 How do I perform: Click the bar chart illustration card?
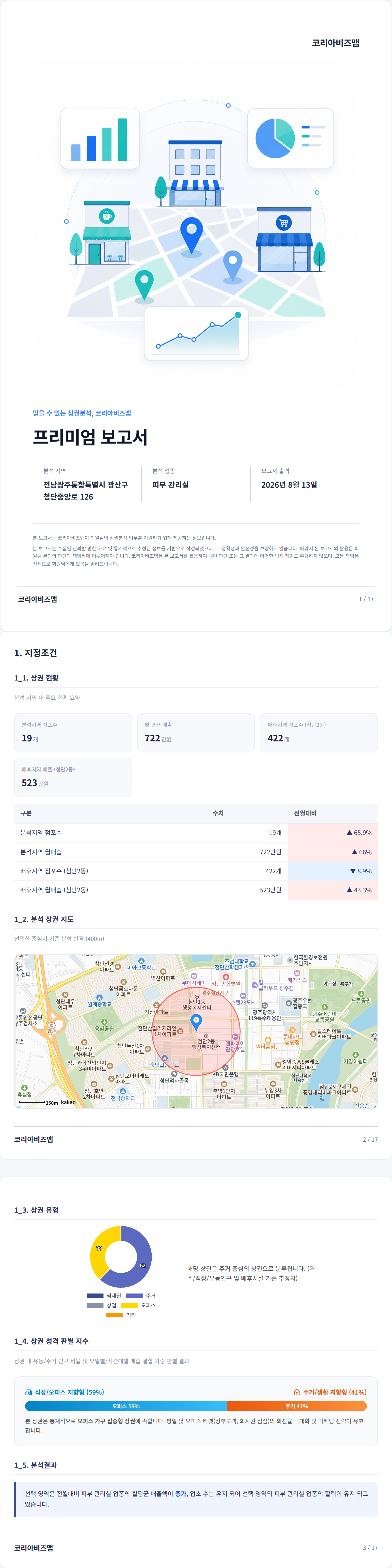(100, 138)
